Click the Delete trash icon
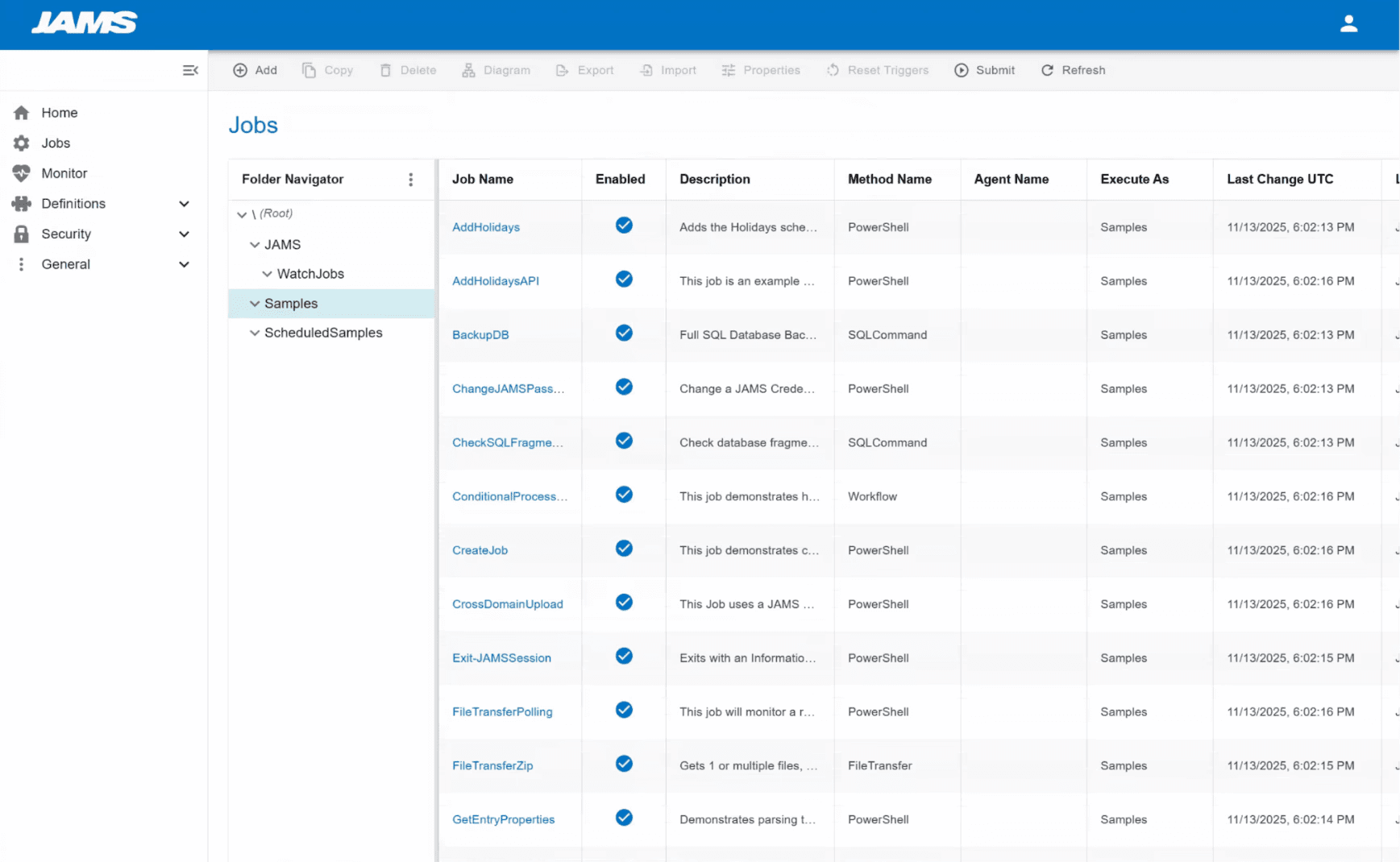This screenshot has width=1400, height=862. tap(385, 70)
